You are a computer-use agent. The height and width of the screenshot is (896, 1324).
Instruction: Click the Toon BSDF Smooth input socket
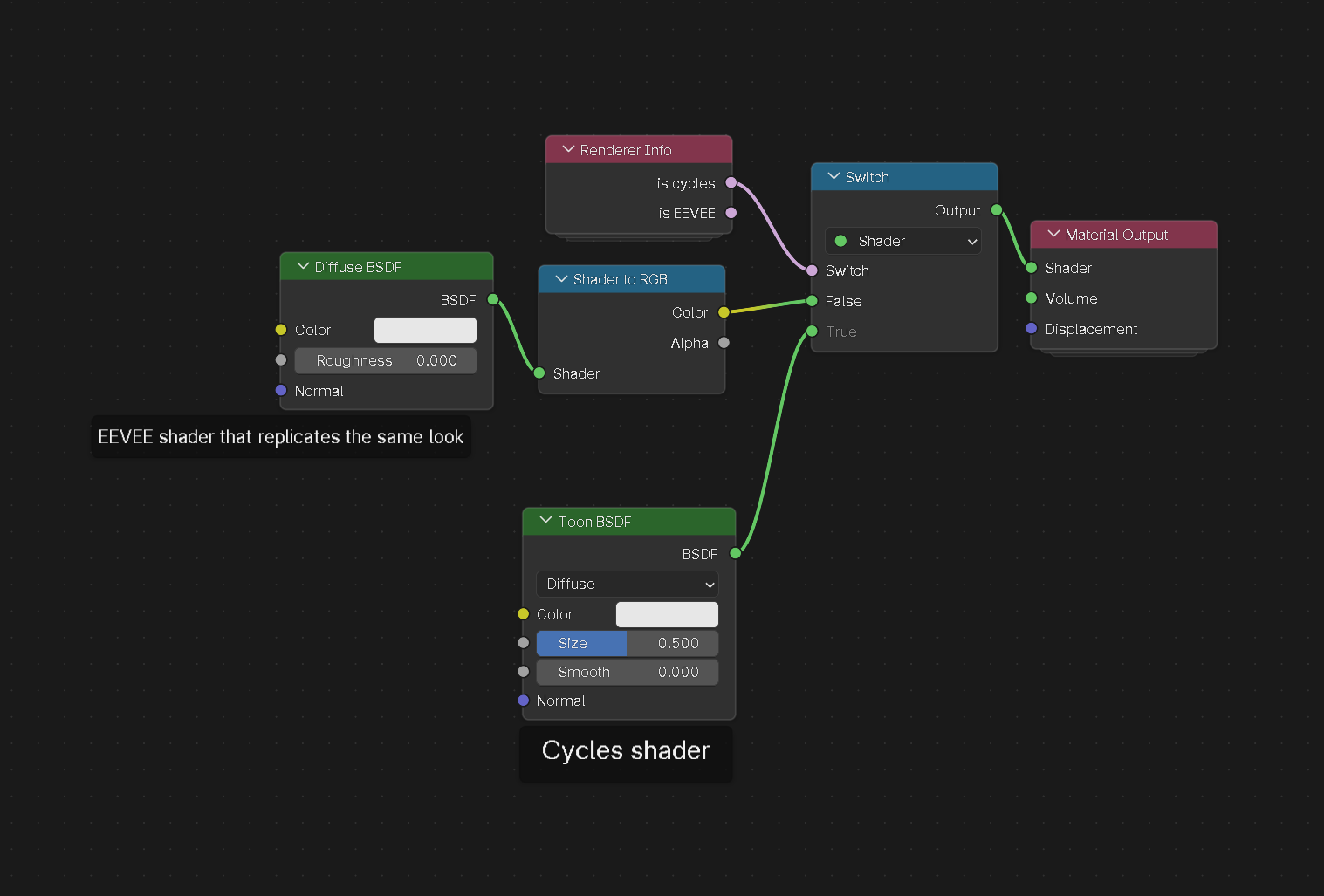pos(524,672)
